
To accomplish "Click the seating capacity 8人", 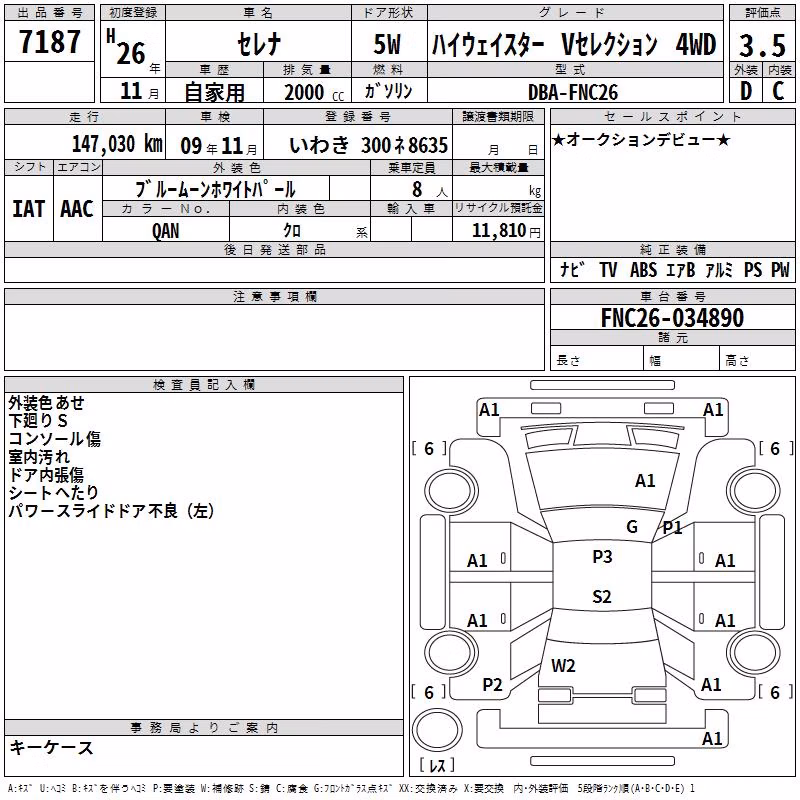I will point(429,190).
